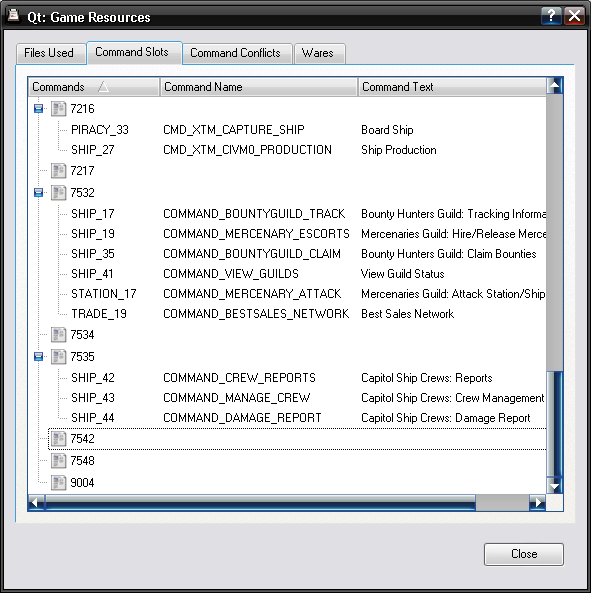Image resolution: width=591 pixels, height=593 pixels.
Task: Click COMMAND_MERCENARY_ESCORTS command name
Action: coord(256,234)
